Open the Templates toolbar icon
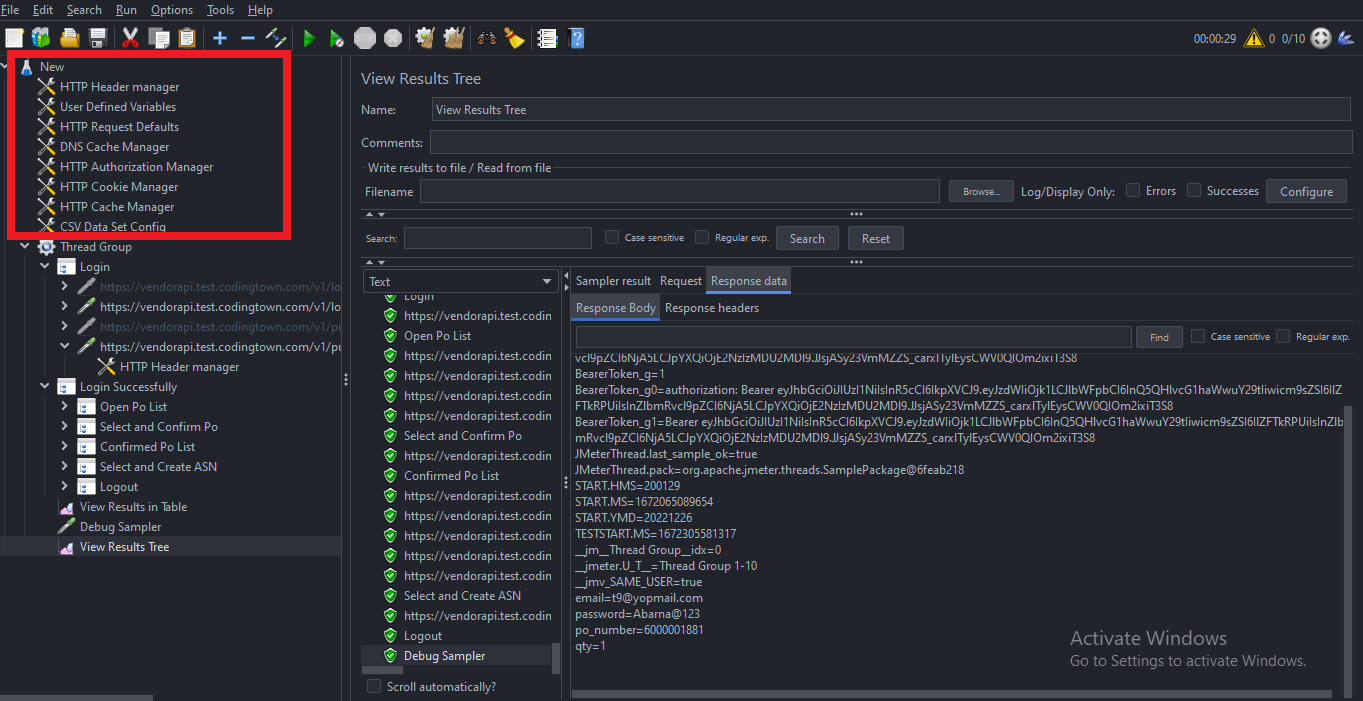1363x701 pixels. coord(41,38)
